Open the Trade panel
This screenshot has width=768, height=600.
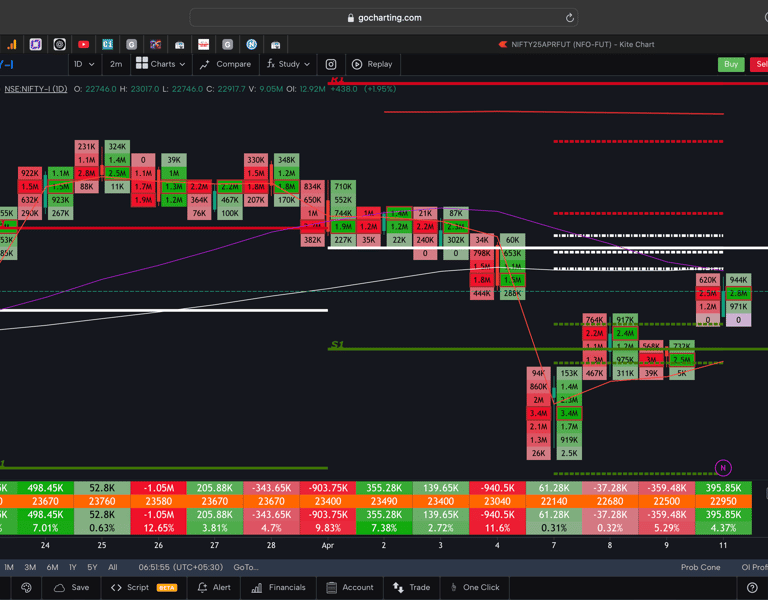[411, 588]
